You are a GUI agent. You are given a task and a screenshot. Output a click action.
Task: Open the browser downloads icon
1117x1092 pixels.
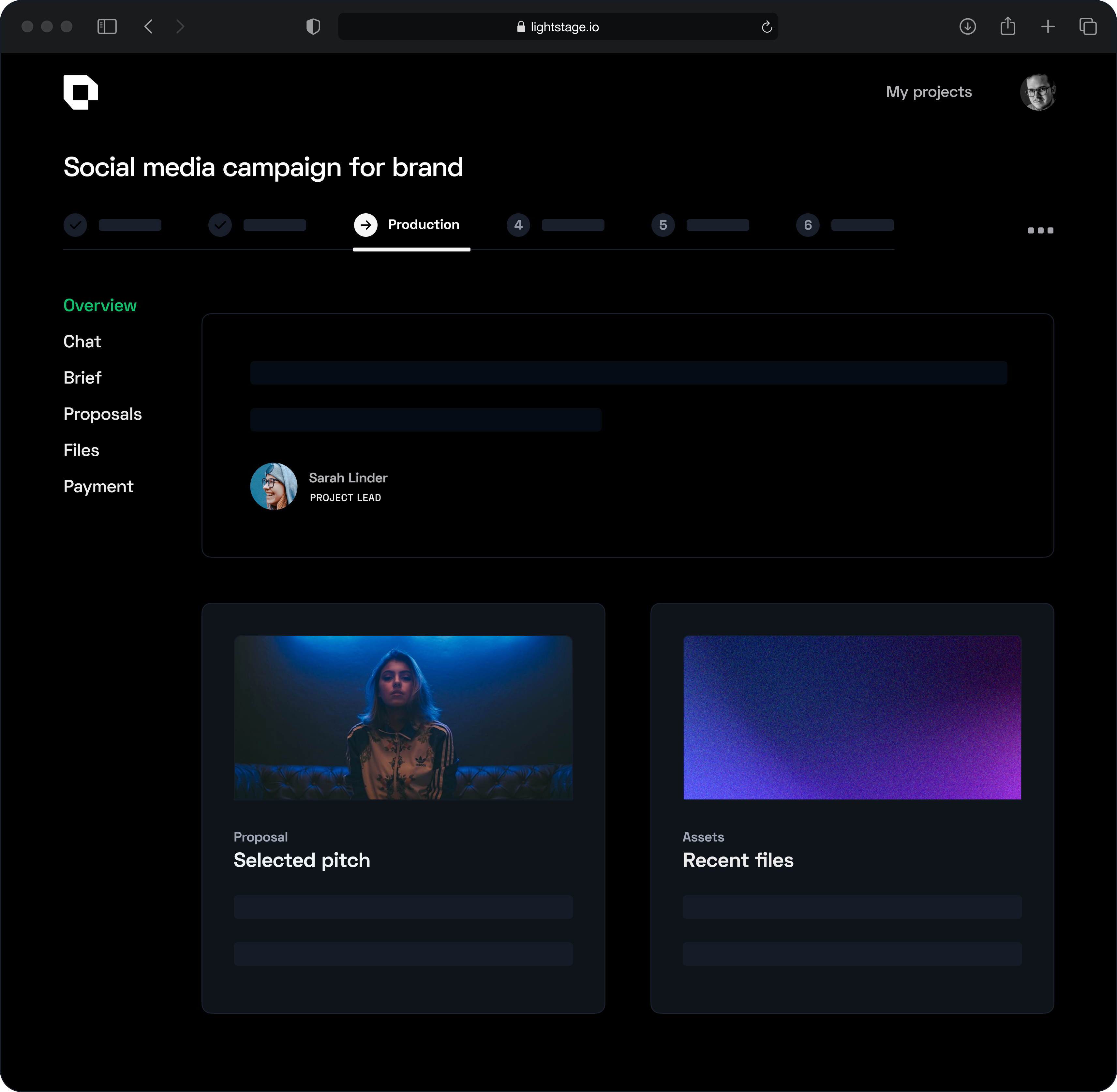pos(967,26)
